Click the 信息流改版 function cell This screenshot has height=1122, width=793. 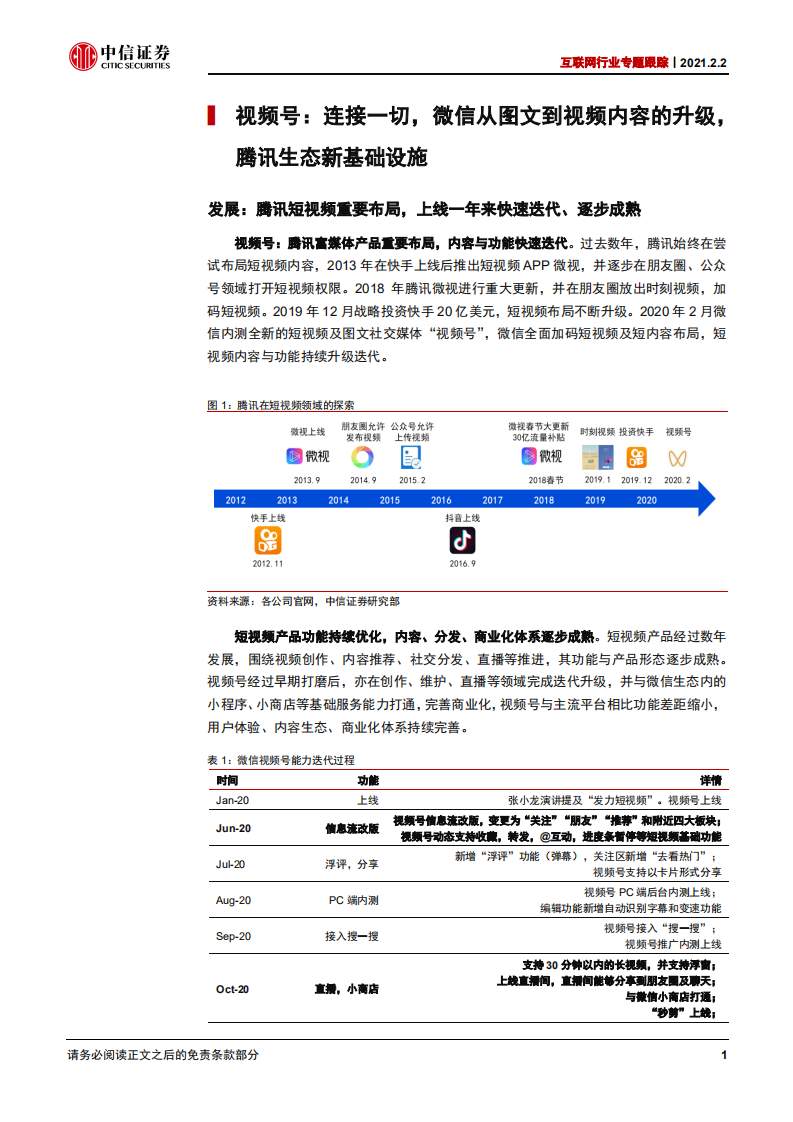tap(352, 828)
